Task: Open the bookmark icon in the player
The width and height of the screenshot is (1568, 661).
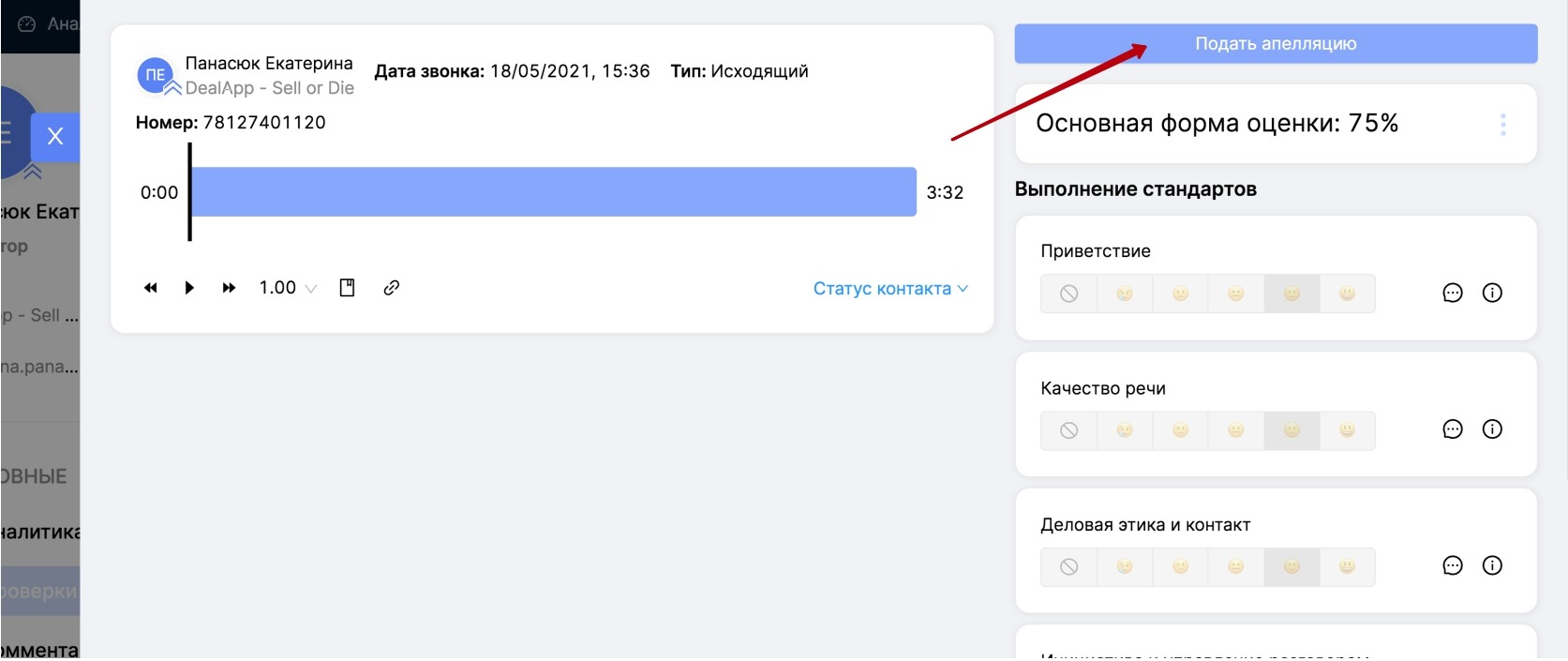Action: (x=347, y=288)
